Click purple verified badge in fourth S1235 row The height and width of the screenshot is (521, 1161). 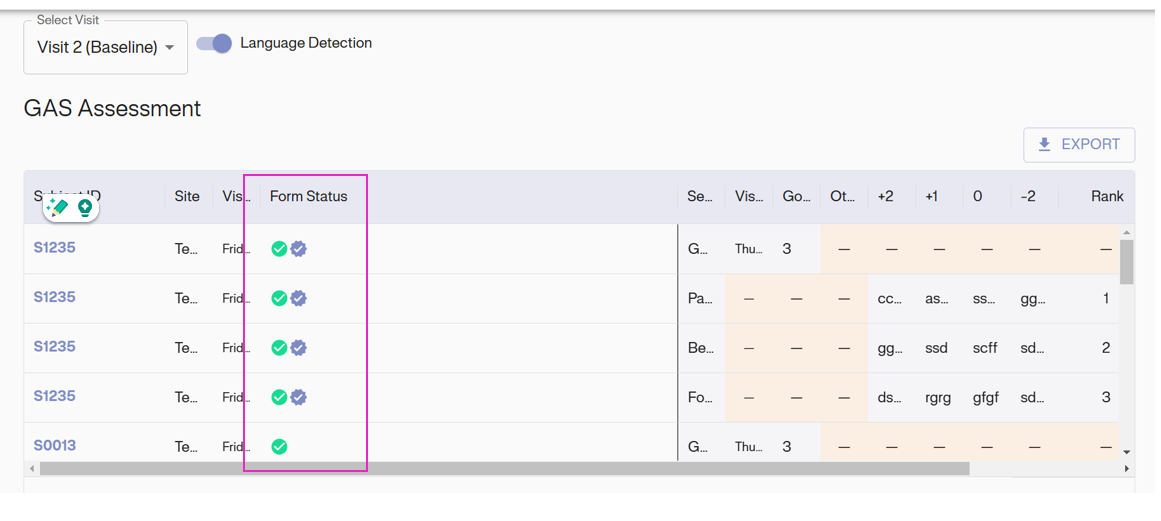click(298, 397)
